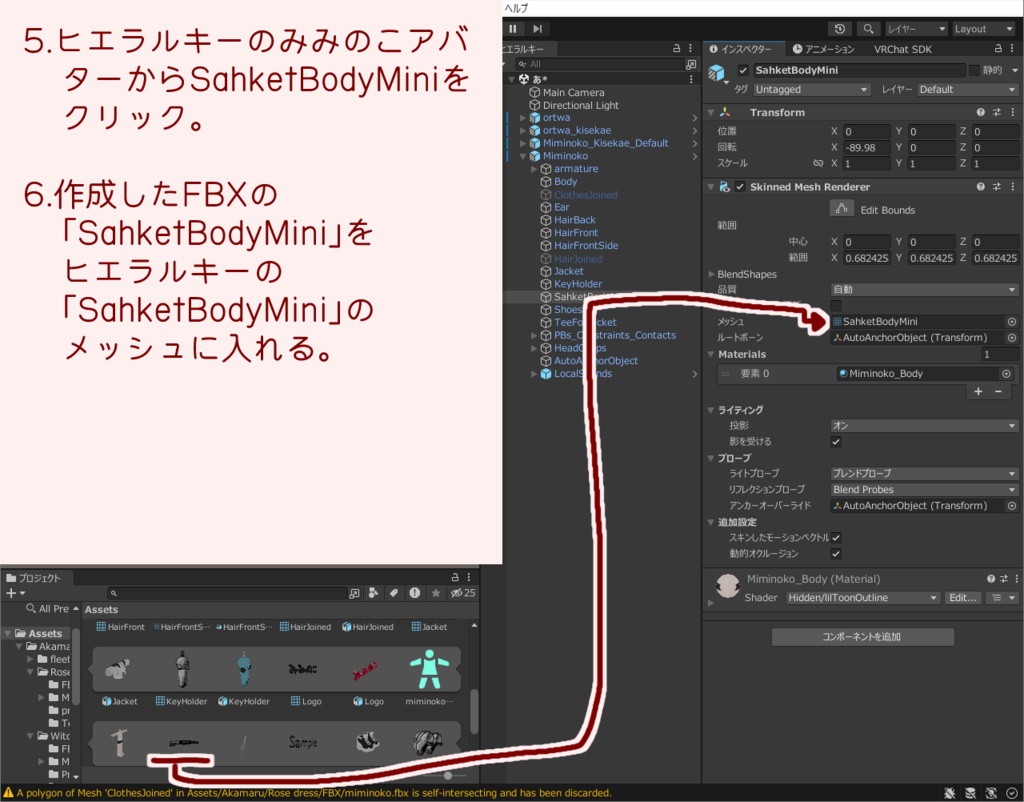
Task: Open the object picker for the メッシュ field
Action: coord(1012,321)
